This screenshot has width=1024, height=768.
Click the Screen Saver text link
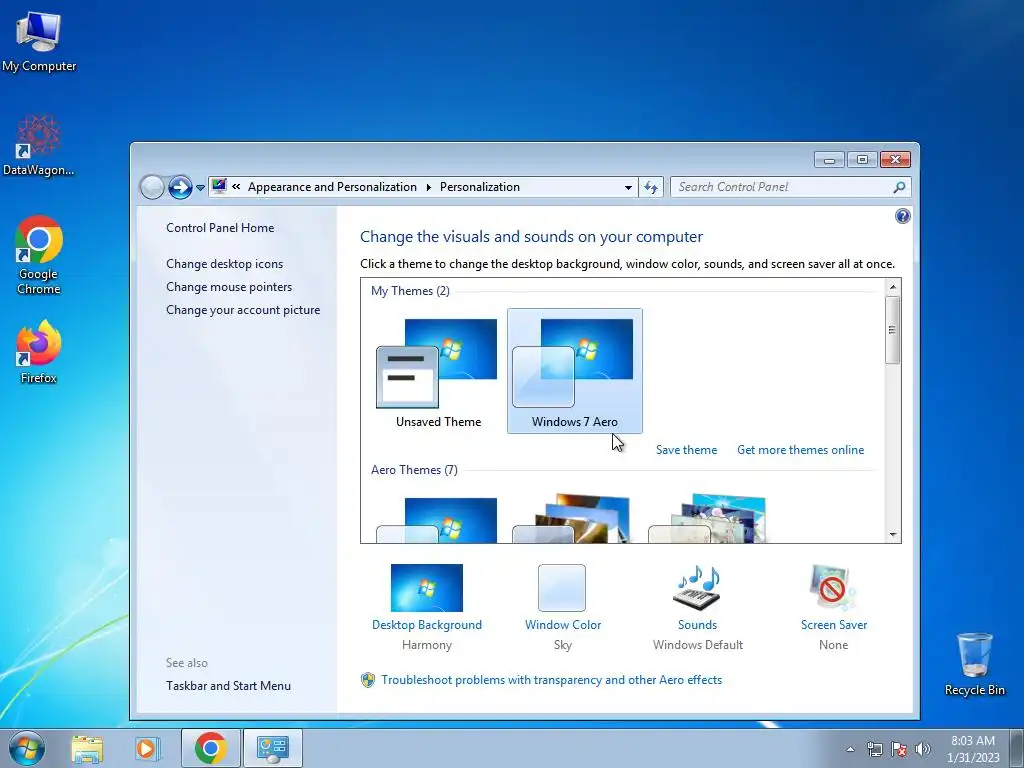click(x=834, y=625)
